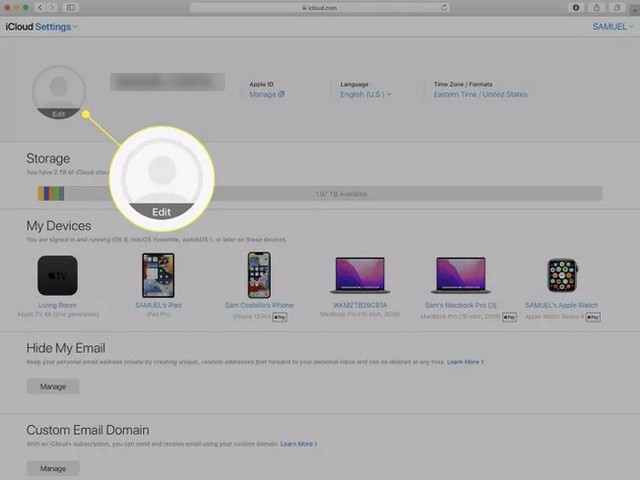Select the SAMUEL's iPad device icon
The image size is (640, 480).
[158, 275]
